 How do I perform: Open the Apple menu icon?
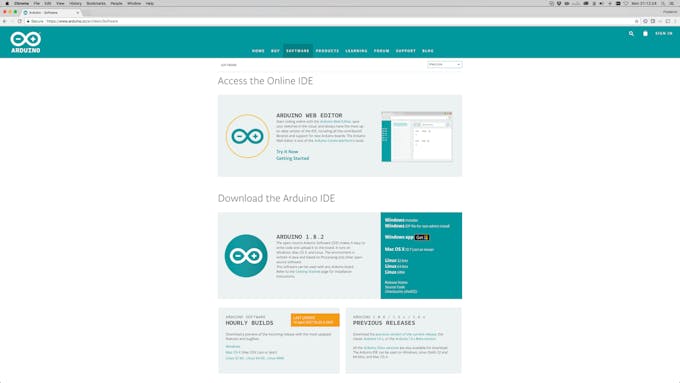pos(7,3)
